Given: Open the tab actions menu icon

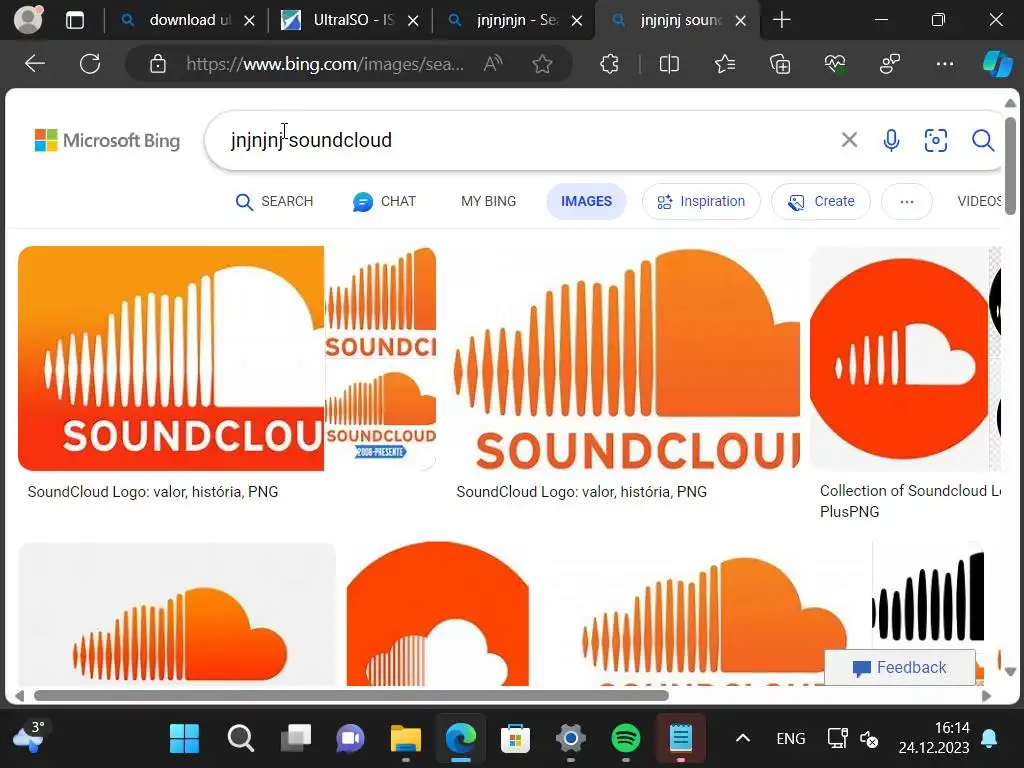Looking at the screenshot, I should 75,20.
